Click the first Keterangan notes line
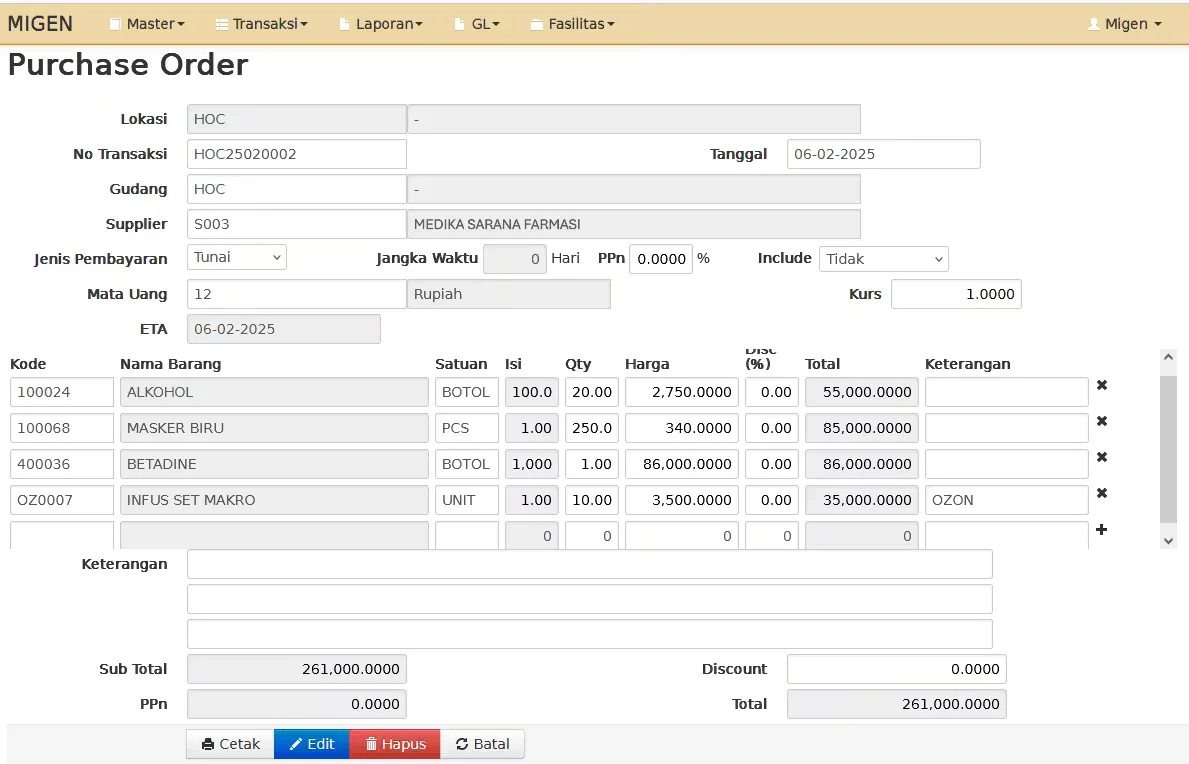Viewport: 1189px width, 764px height. 589,564
